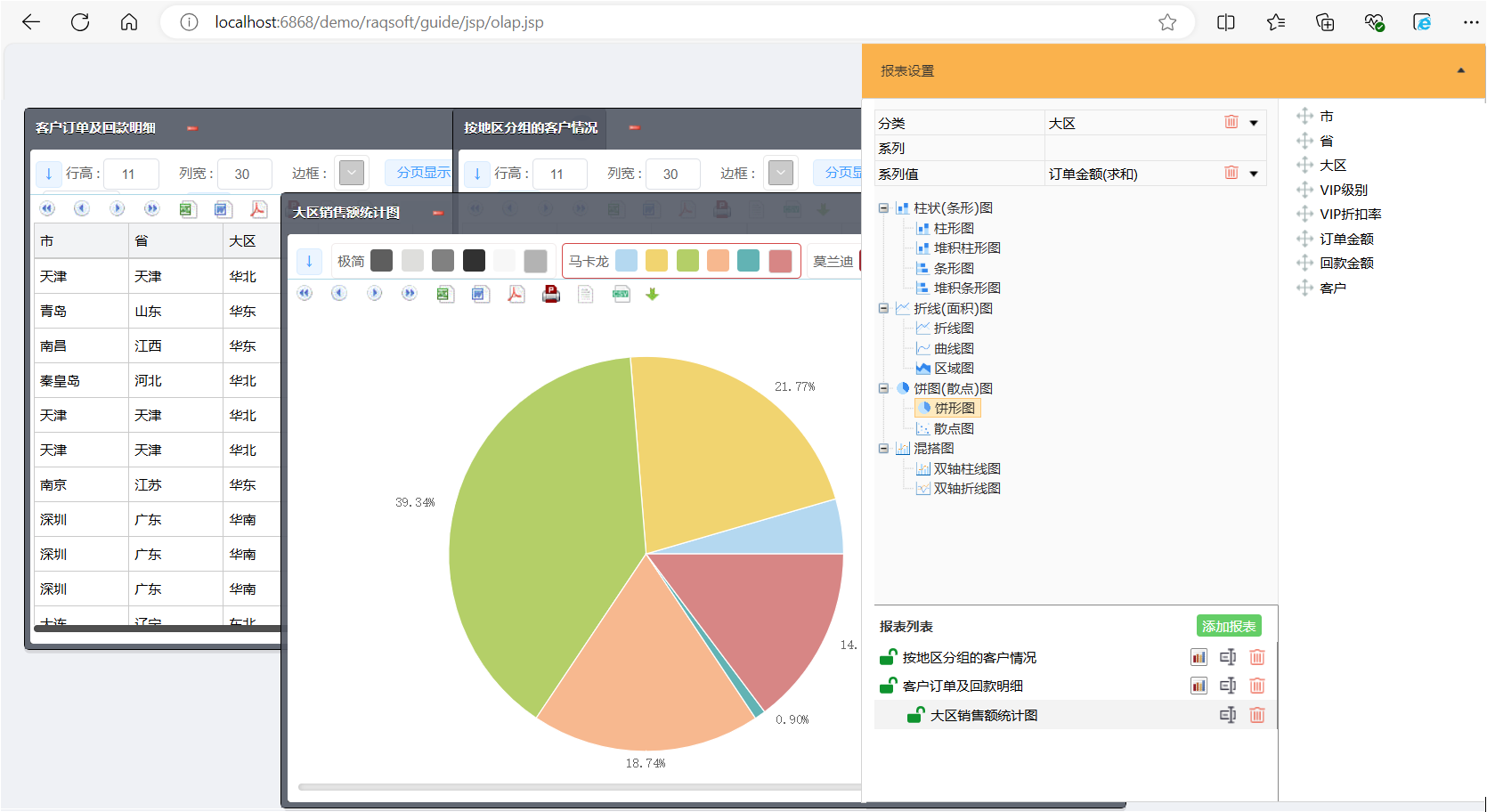Click the 添加报表 button
The height and width of the screenshot is (812, 1487).
[x=1228, y=626]
